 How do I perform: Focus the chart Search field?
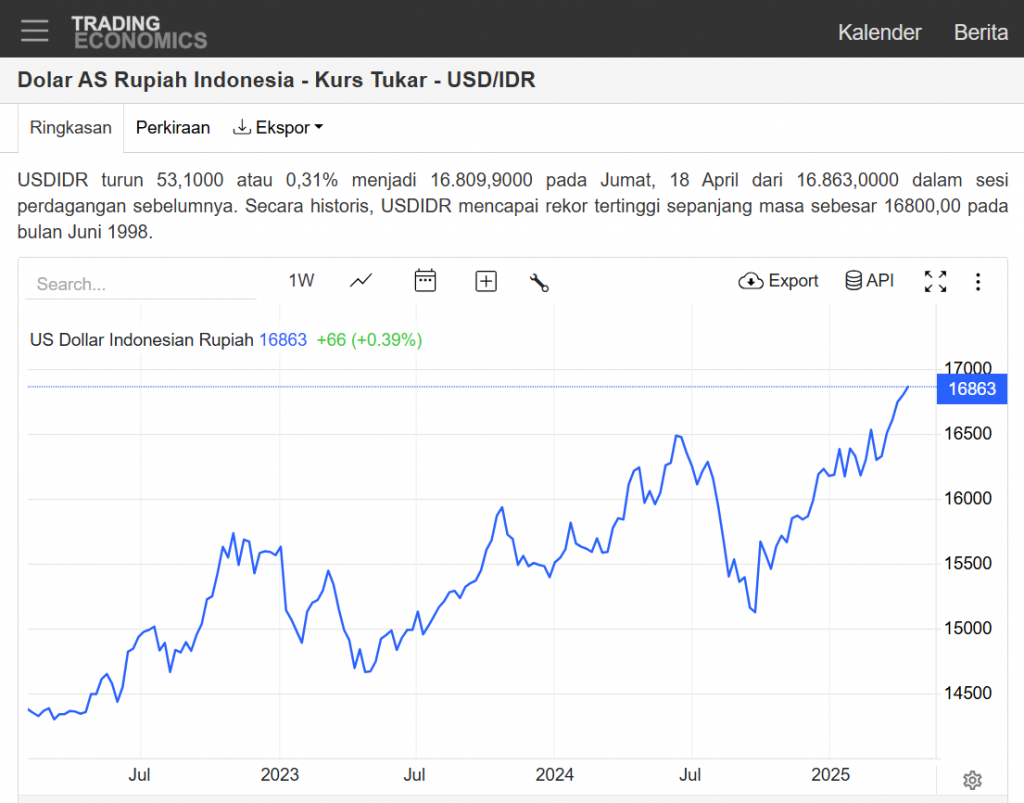click(x=140, y=284)
